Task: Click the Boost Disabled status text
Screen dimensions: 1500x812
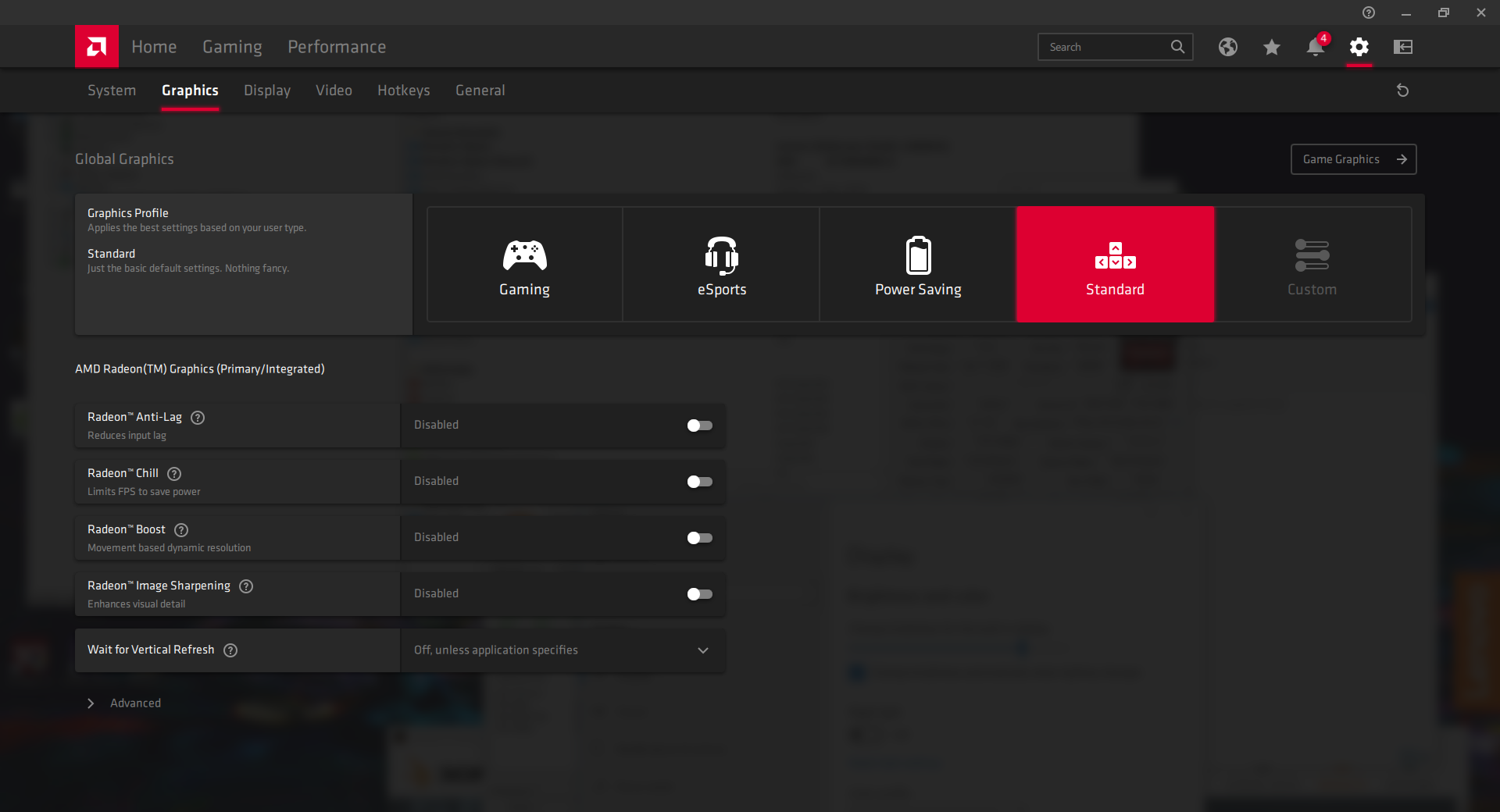Action: point(436,537)
